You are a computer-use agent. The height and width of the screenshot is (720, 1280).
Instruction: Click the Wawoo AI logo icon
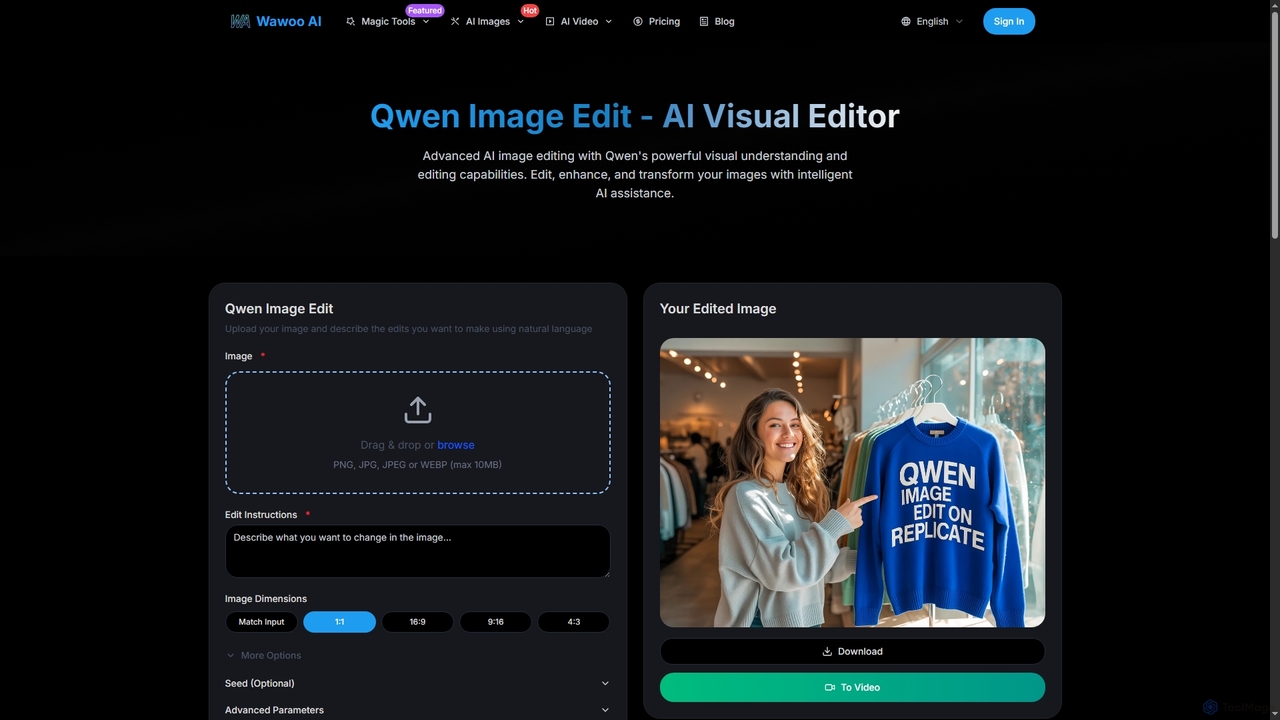pyautogui.click(x=240, y=21)
